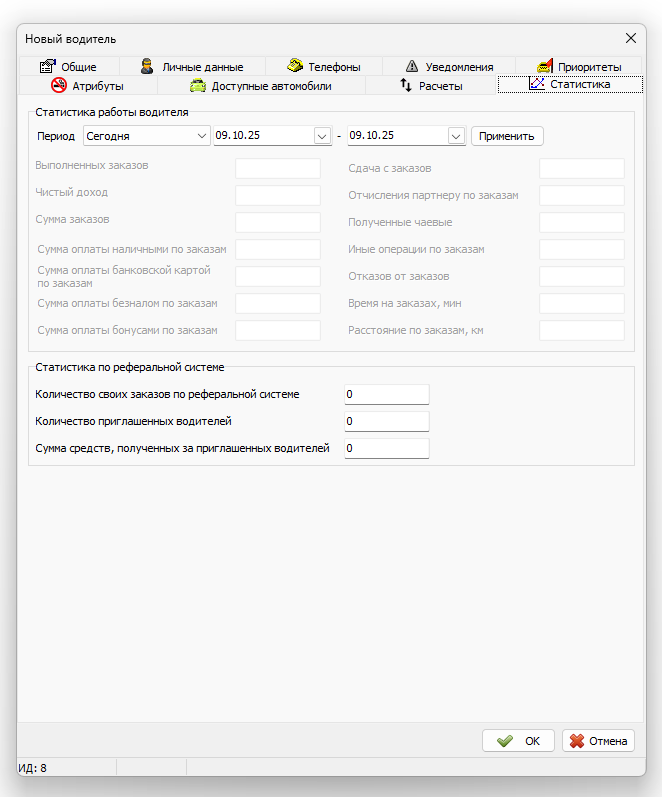The image size is (662, 797).
Task: Close the Новый водитель dialog window
Action: [x=631, y=38]
